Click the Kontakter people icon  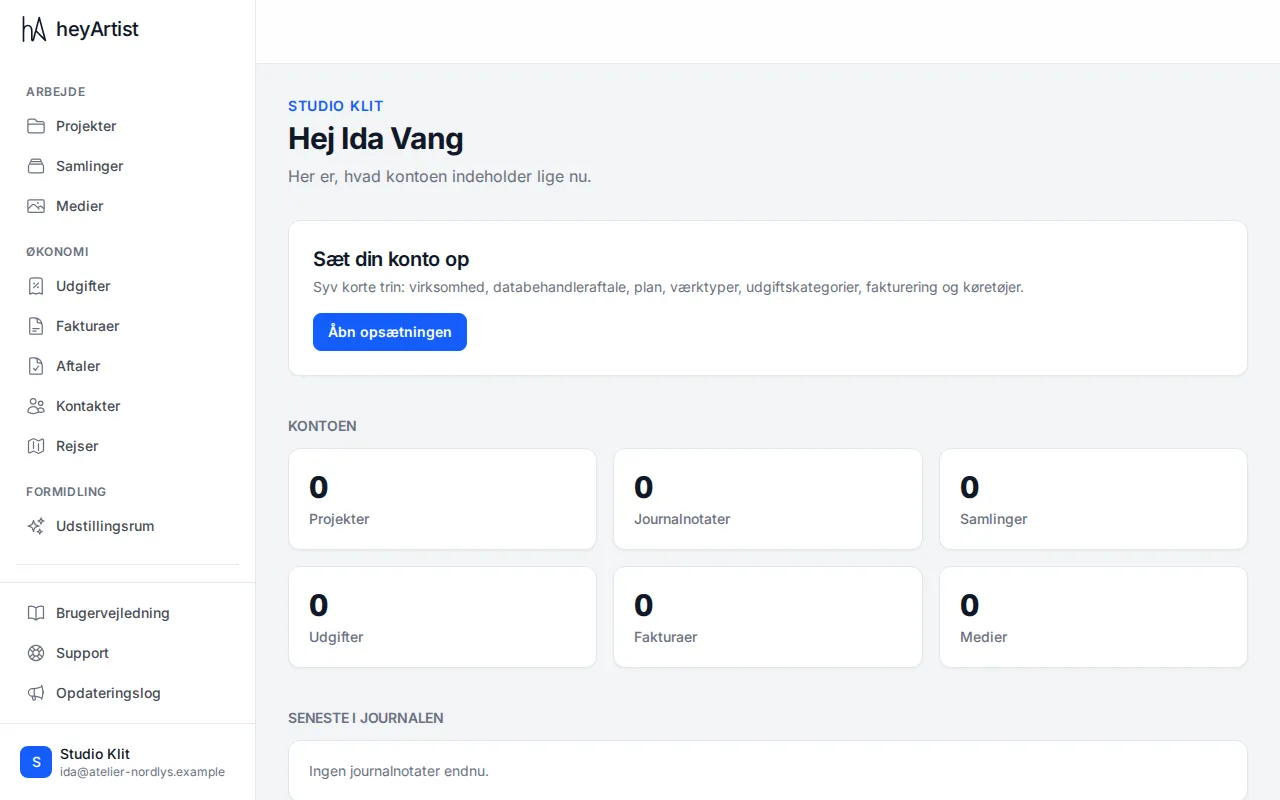36,406
